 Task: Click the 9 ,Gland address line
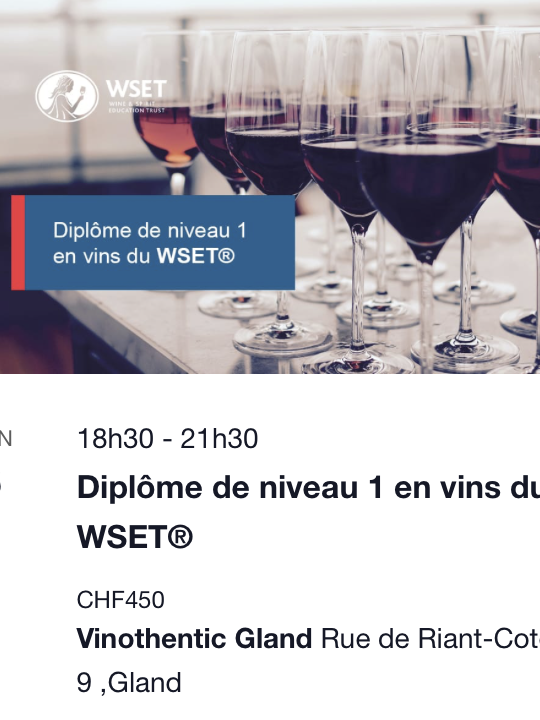[129, 683]
